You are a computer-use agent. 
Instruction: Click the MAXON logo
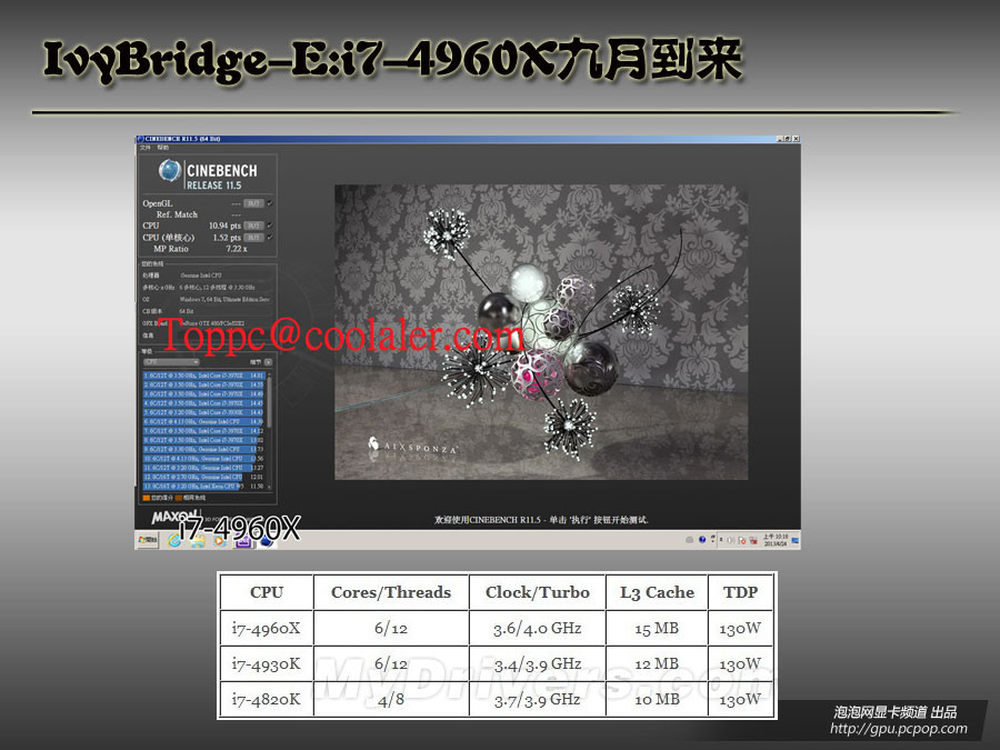click(173, 516)
